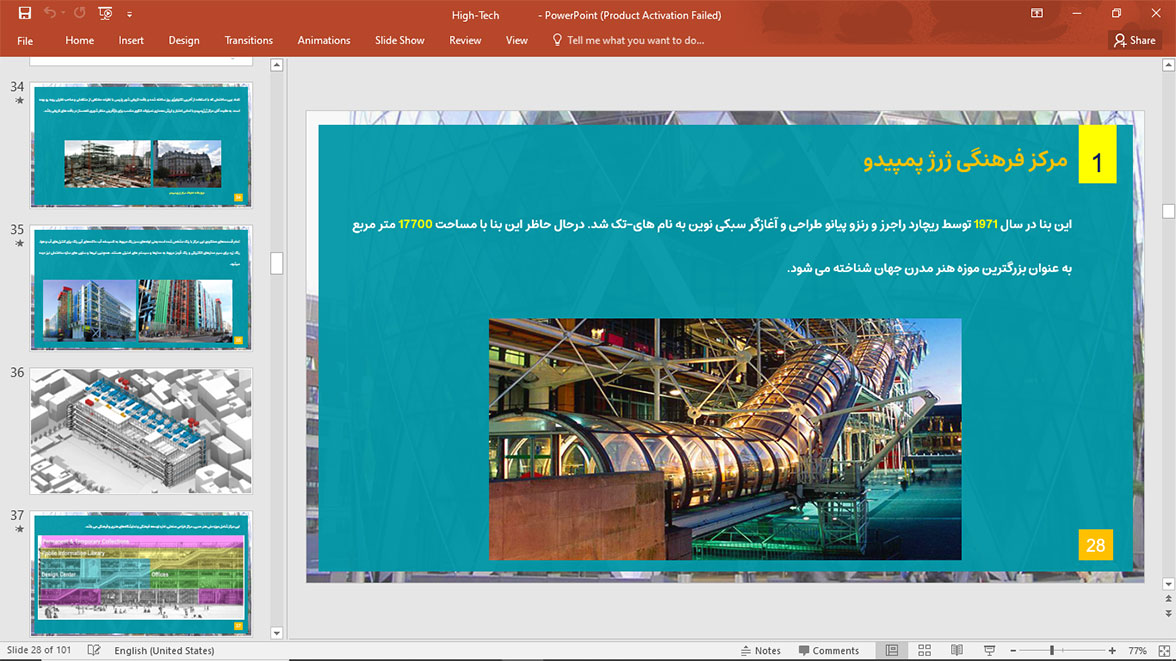Undo the last action
Screen dimensions: 1176x661
pos(50,14)
